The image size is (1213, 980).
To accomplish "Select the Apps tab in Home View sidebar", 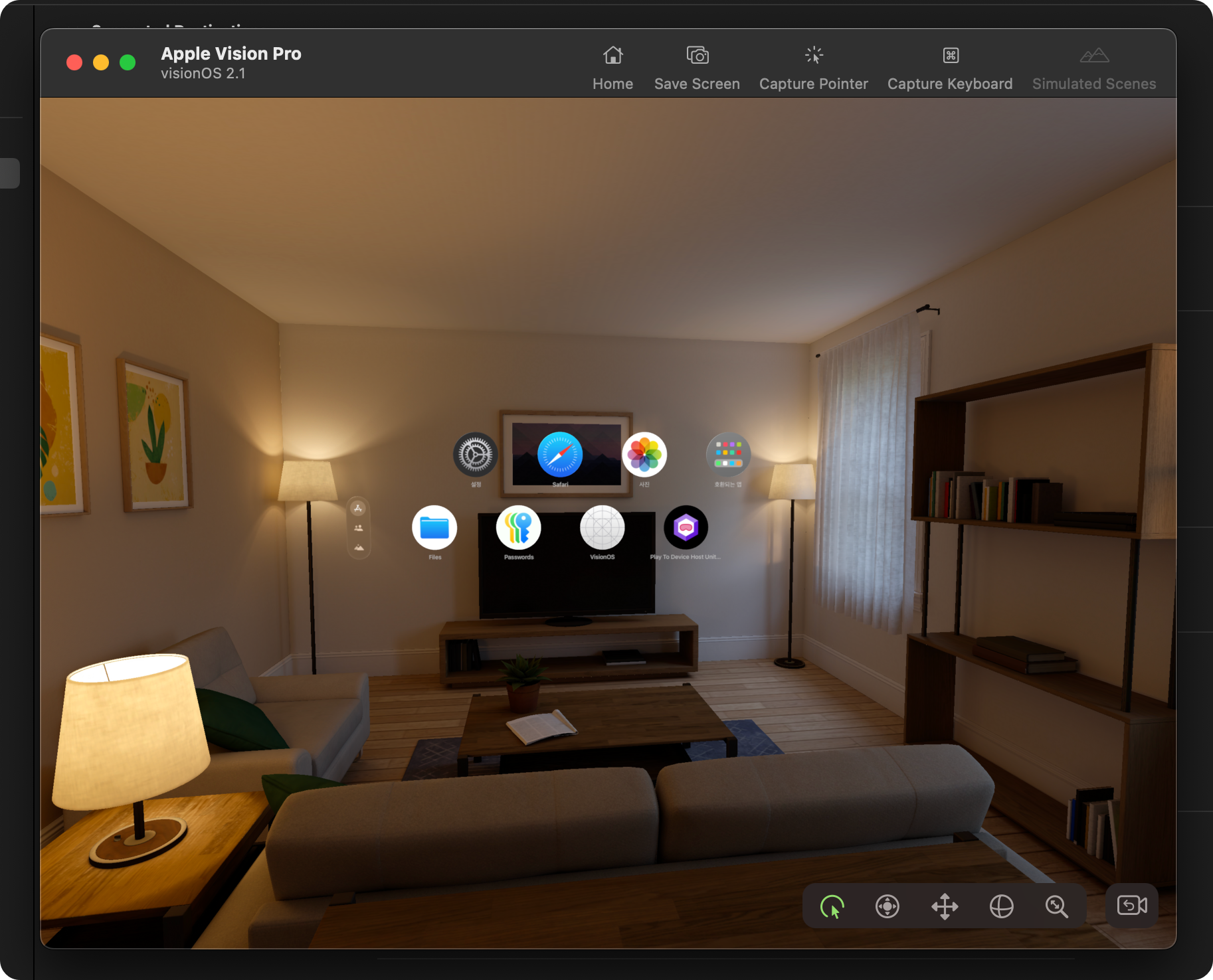I will (359, 509).
